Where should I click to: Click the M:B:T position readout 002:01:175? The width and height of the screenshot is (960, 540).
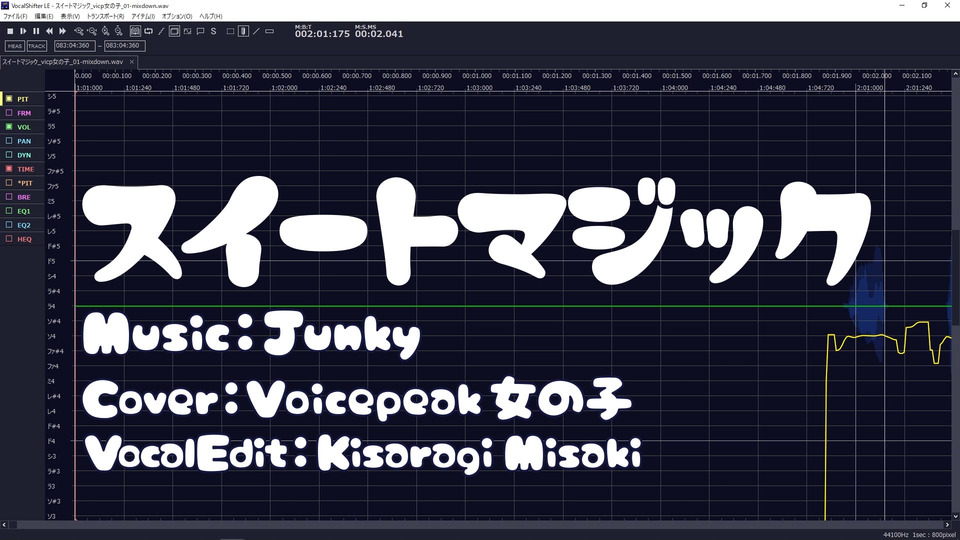pos(322,34)
